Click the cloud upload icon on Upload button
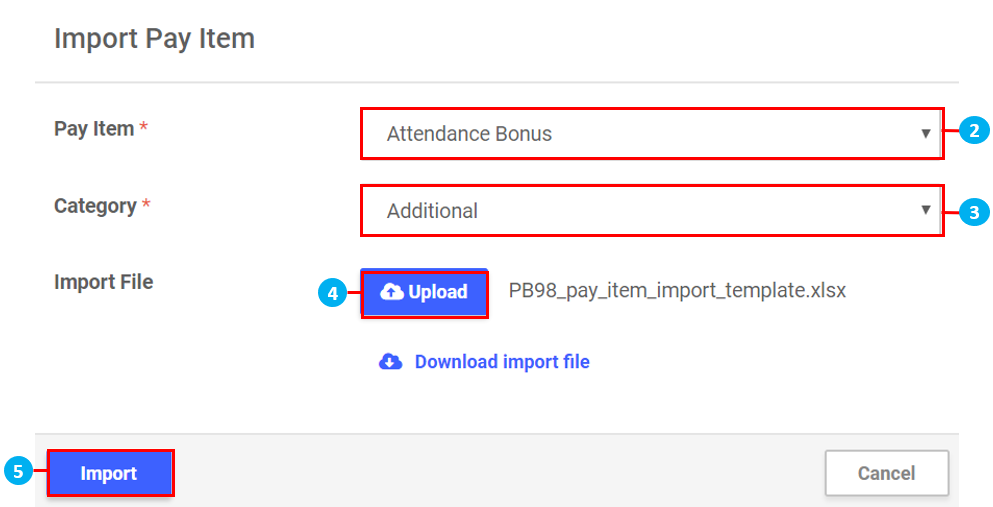 393,292
